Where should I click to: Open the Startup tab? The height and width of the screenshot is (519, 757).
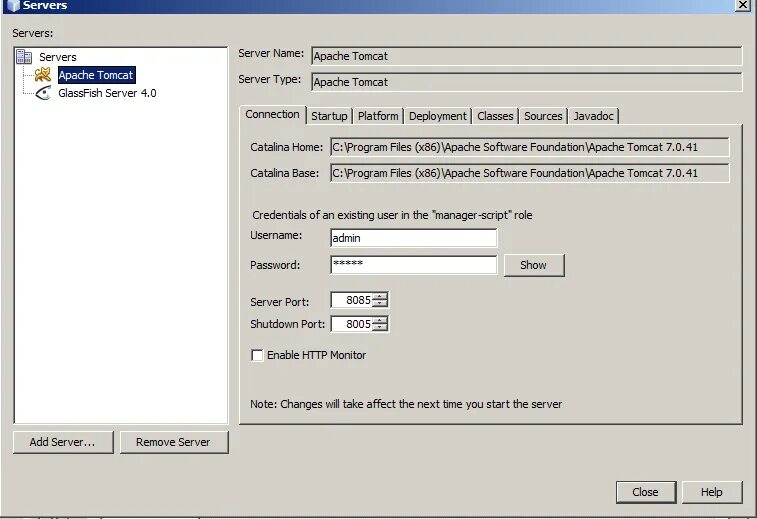(329, 116)
